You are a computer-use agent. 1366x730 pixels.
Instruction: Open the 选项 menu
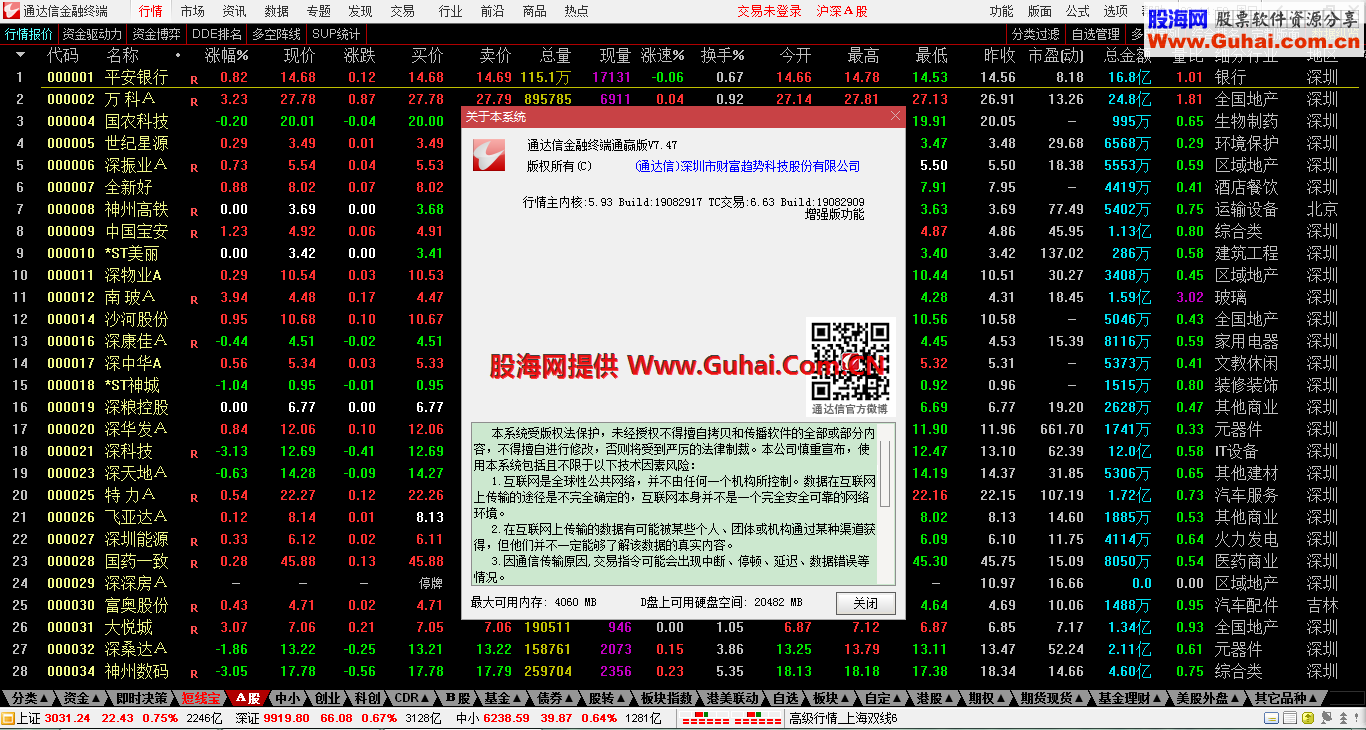1115,11
